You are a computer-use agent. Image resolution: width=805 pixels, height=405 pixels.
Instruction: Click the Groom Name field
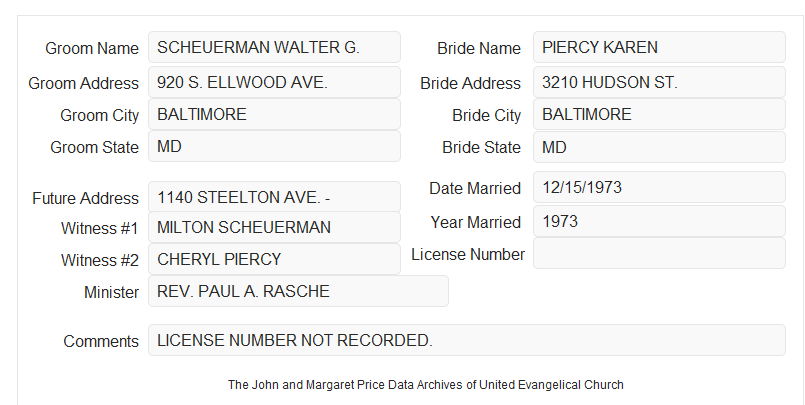pos(274,47)
